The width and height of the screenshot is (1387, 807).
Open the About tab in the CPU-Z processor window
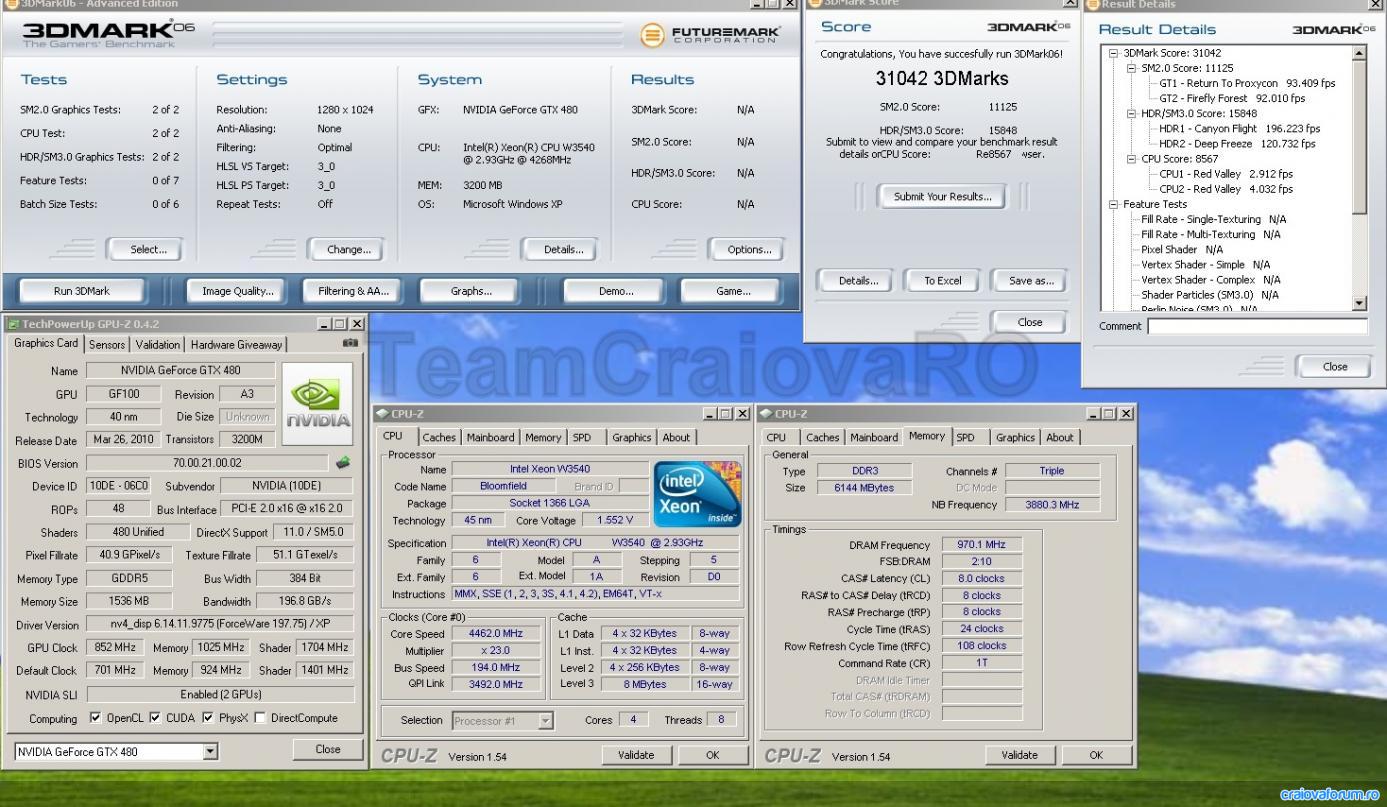coord(676,437)
